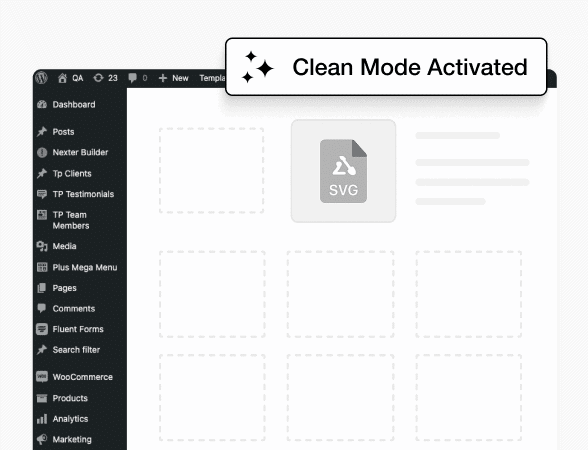Click the Plus Mega Menu grid icon

pyautogui.click(x=42, y=267)
